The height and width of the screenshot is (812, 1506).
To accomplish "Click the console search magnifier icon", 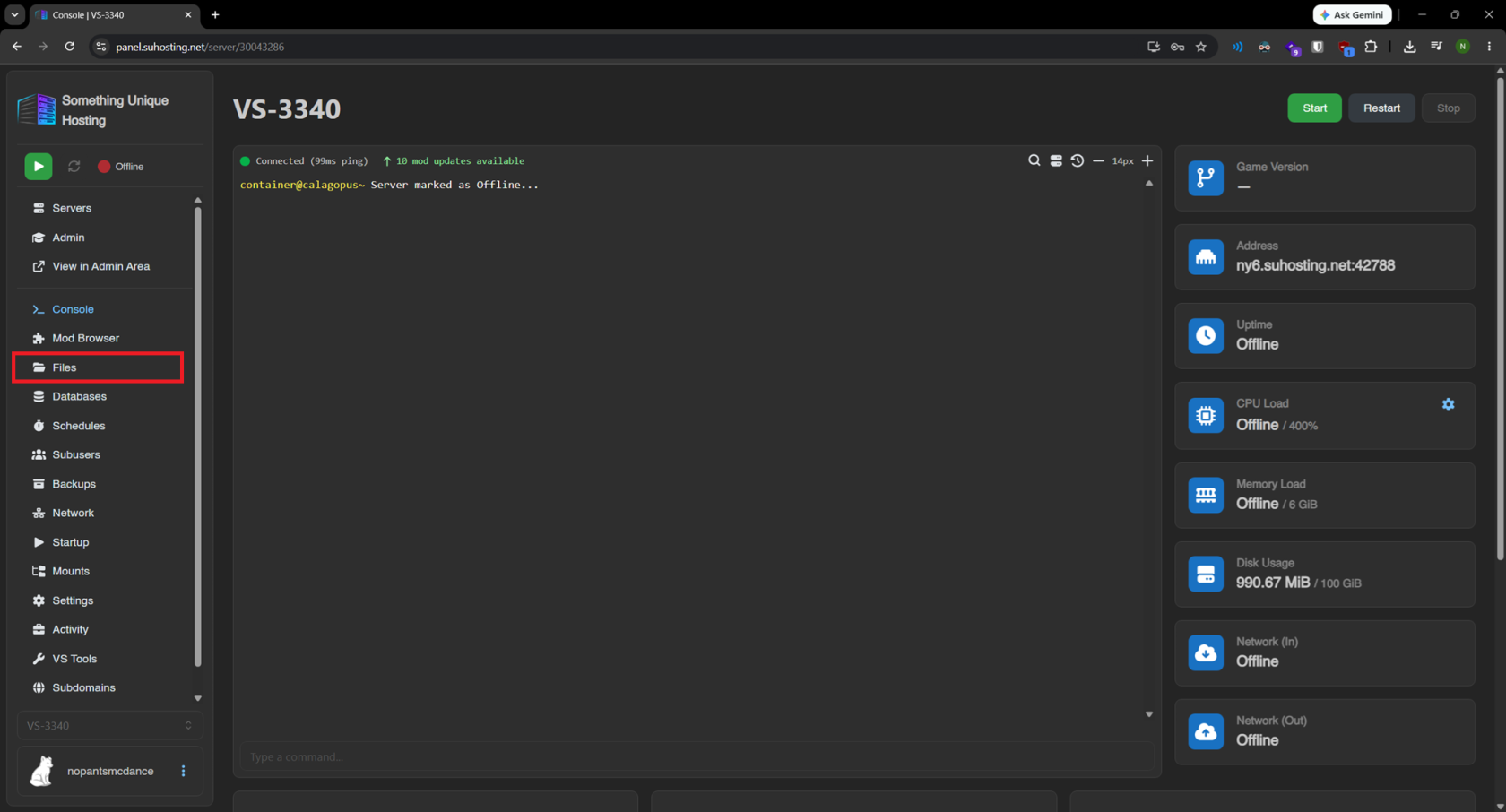I will [1034, 160].
